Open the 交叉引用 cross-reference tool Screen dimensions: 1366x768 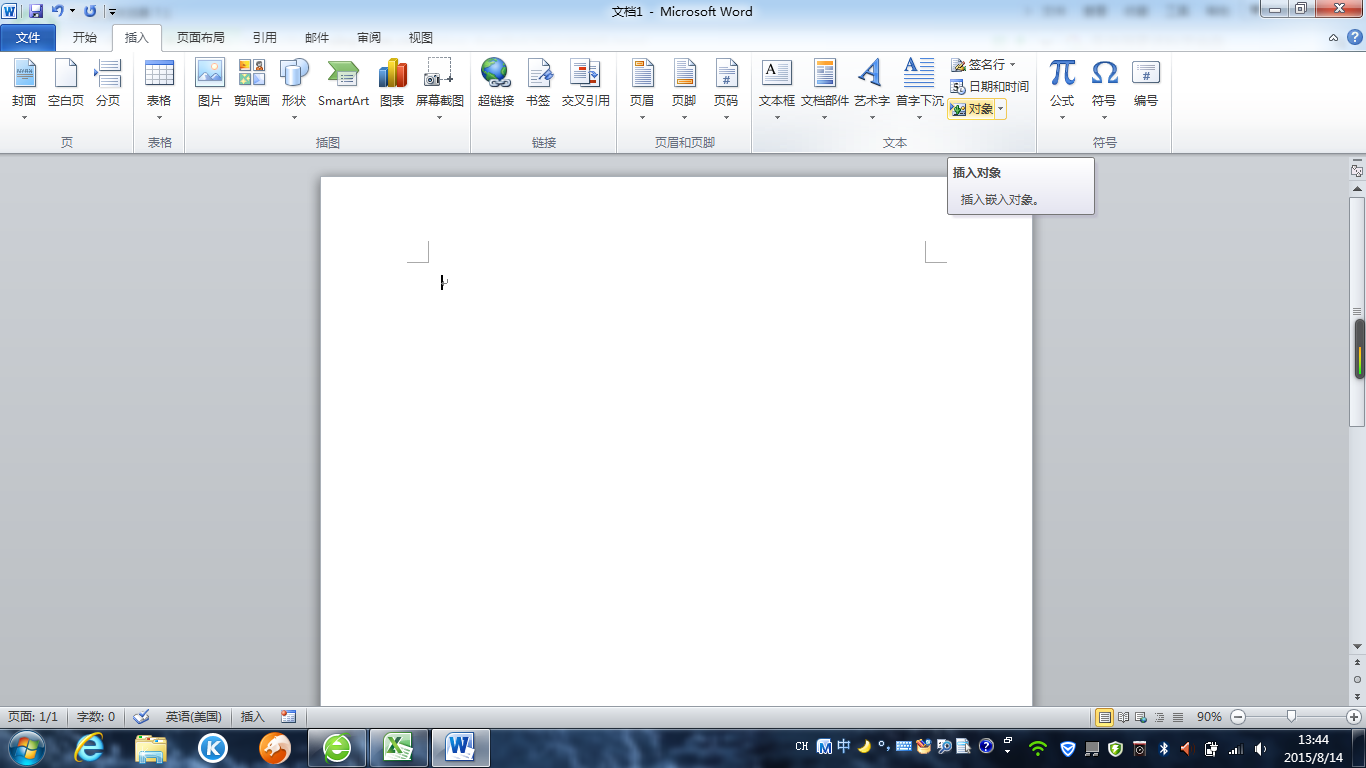[585, 83]
